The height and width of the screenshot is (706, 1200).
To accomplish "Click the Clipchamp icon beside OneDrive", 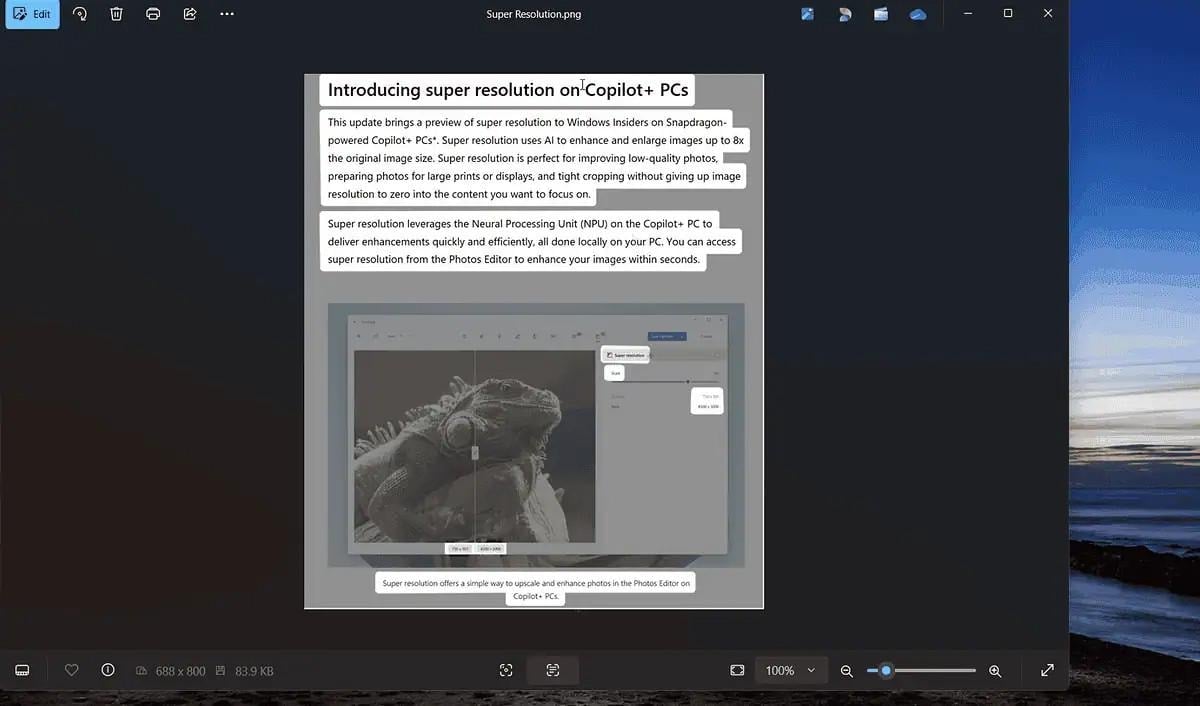I will [x=880, y=15].
